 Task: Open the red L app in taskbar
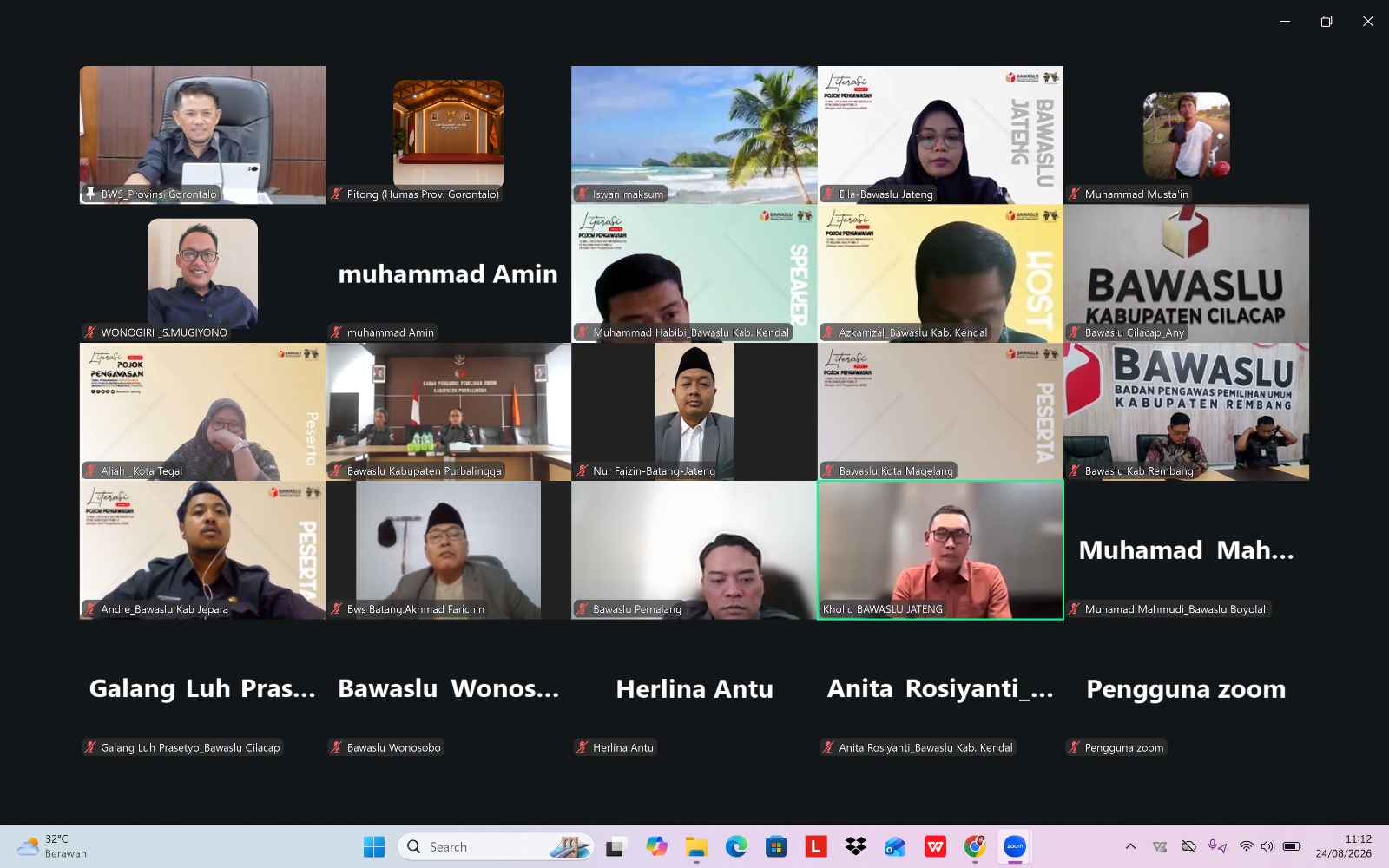816,846
